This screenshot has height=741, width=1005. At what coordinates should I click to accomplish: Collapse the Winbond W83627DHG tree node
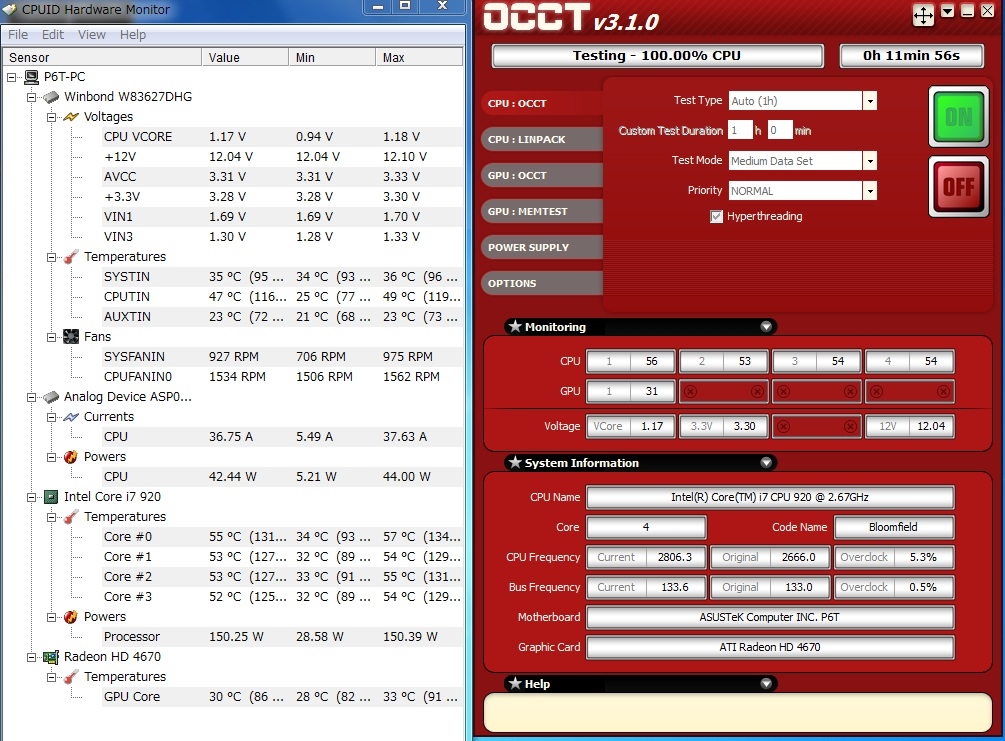coord(31,97)
